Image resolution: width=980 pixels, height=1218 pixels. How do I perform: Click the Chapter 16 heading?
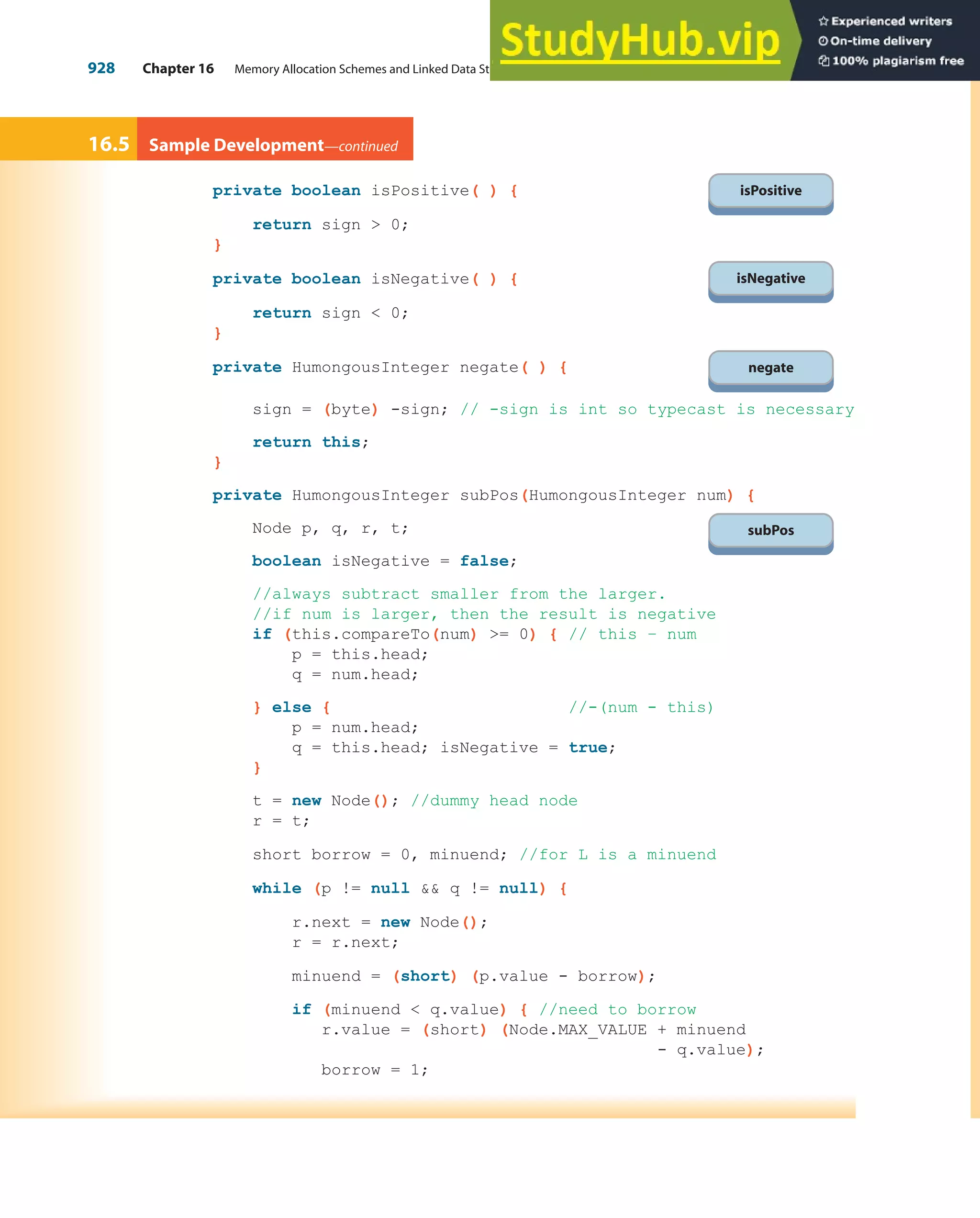click(178, 69)
